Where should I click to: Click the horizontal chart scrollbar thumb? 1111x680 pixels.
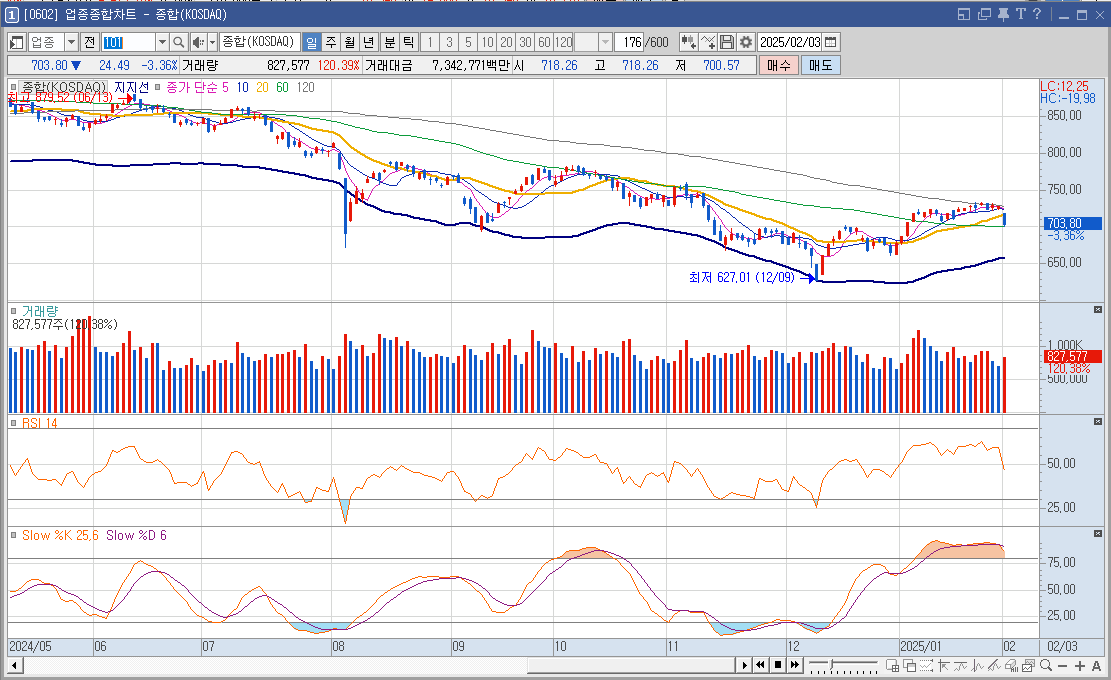point(632,665)
